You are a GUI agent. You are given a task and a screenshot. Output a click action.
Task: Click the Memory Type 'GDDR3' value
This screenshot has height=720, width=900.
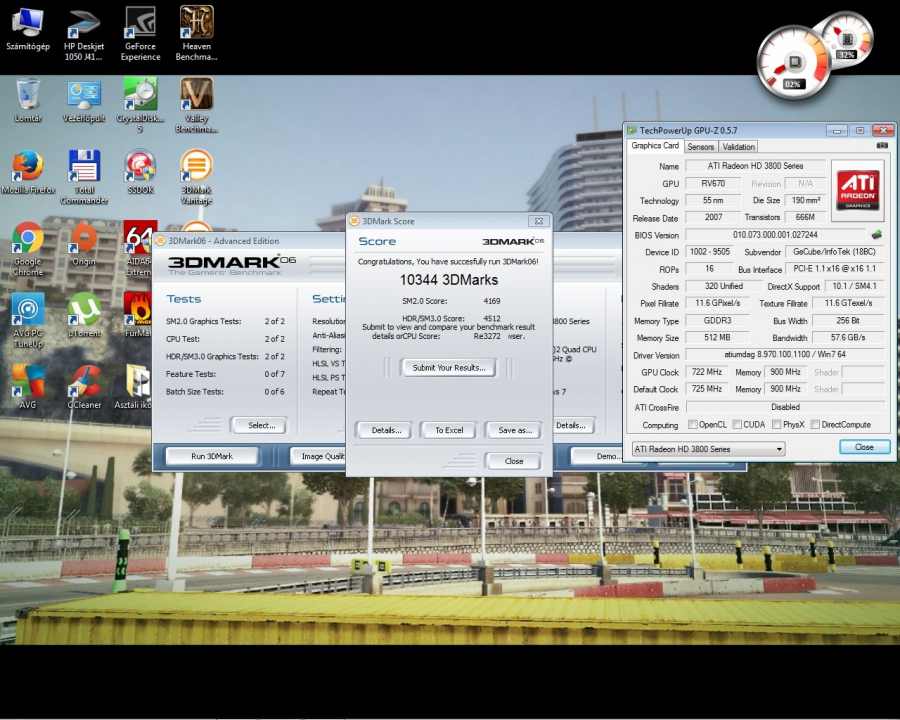(x=717, y=320)
